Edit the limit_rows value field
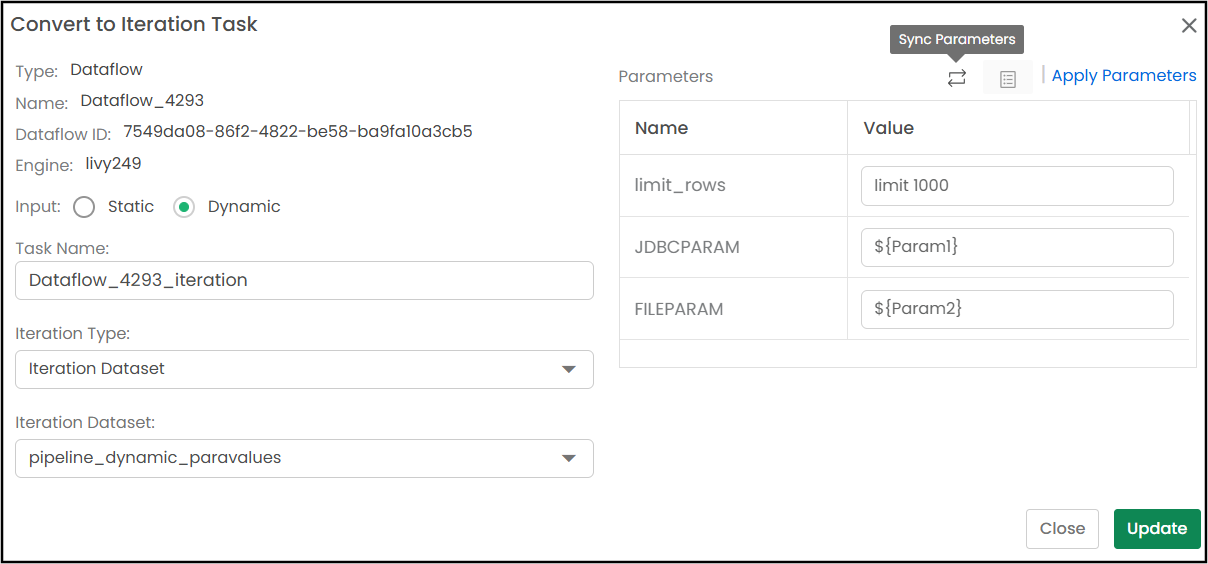Image resolution: width=1208 pixels, height=564 pixels. click(x=1016, y=185)
